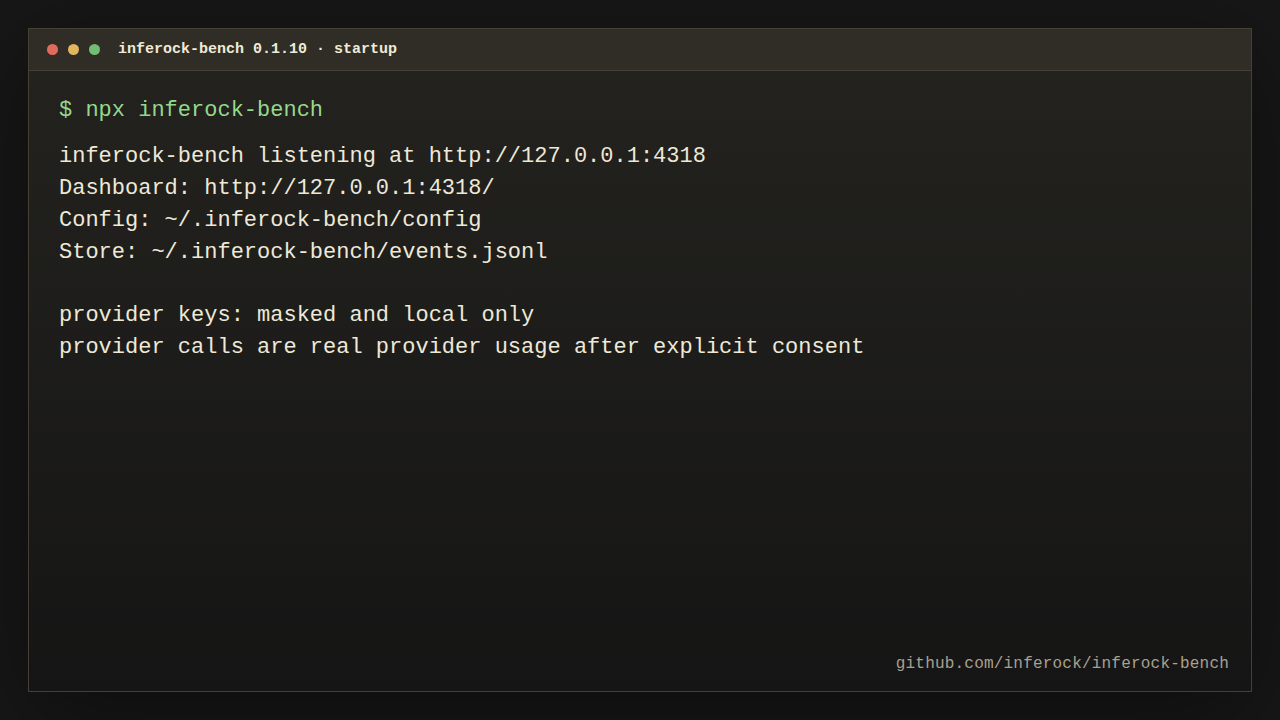Click the Config path ~/.inferock-bench/config

[x=323, y=220]
